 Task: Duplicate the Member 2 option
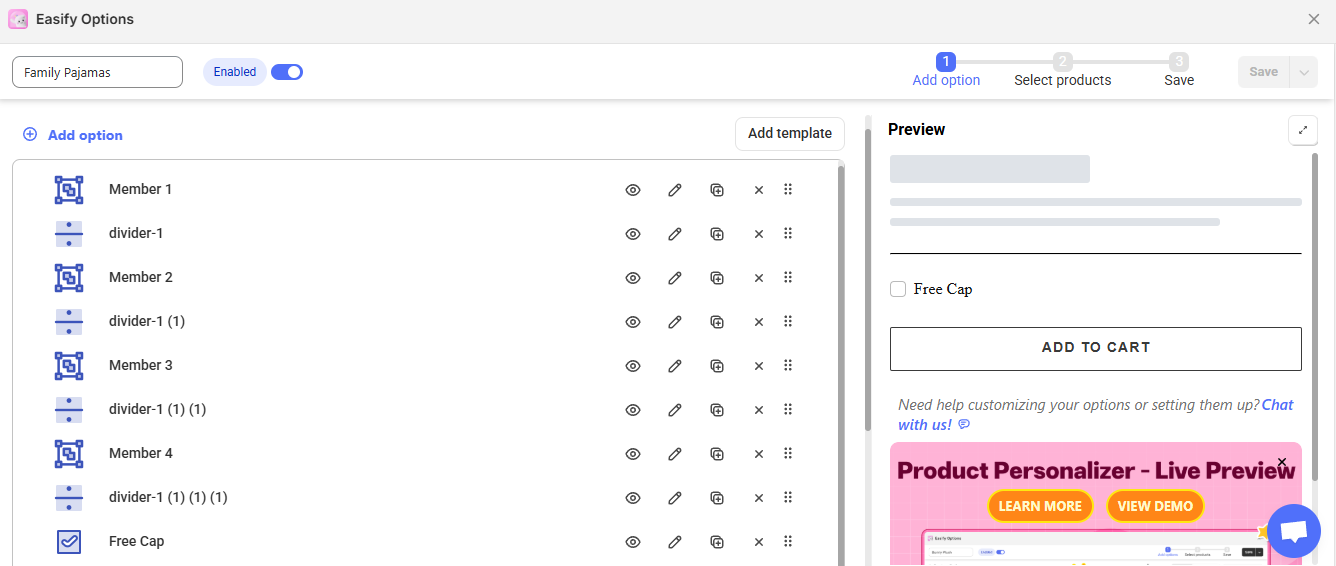[x=717, y=278]
